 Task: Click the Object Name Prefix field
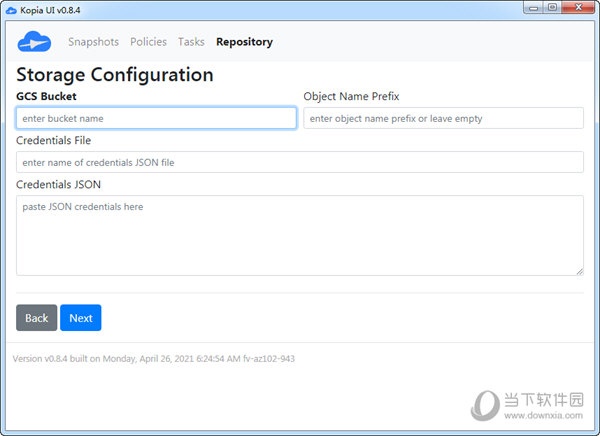(443, 118)
